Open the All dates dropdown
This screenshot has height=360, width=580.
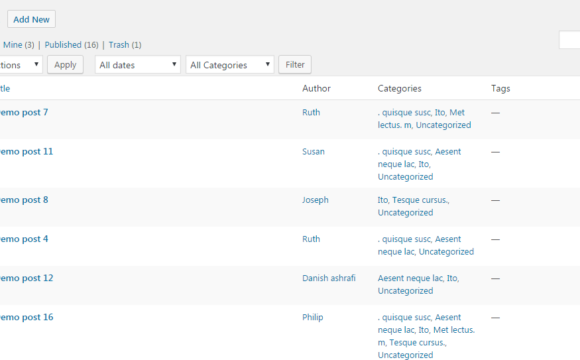(x=138, y=65)
